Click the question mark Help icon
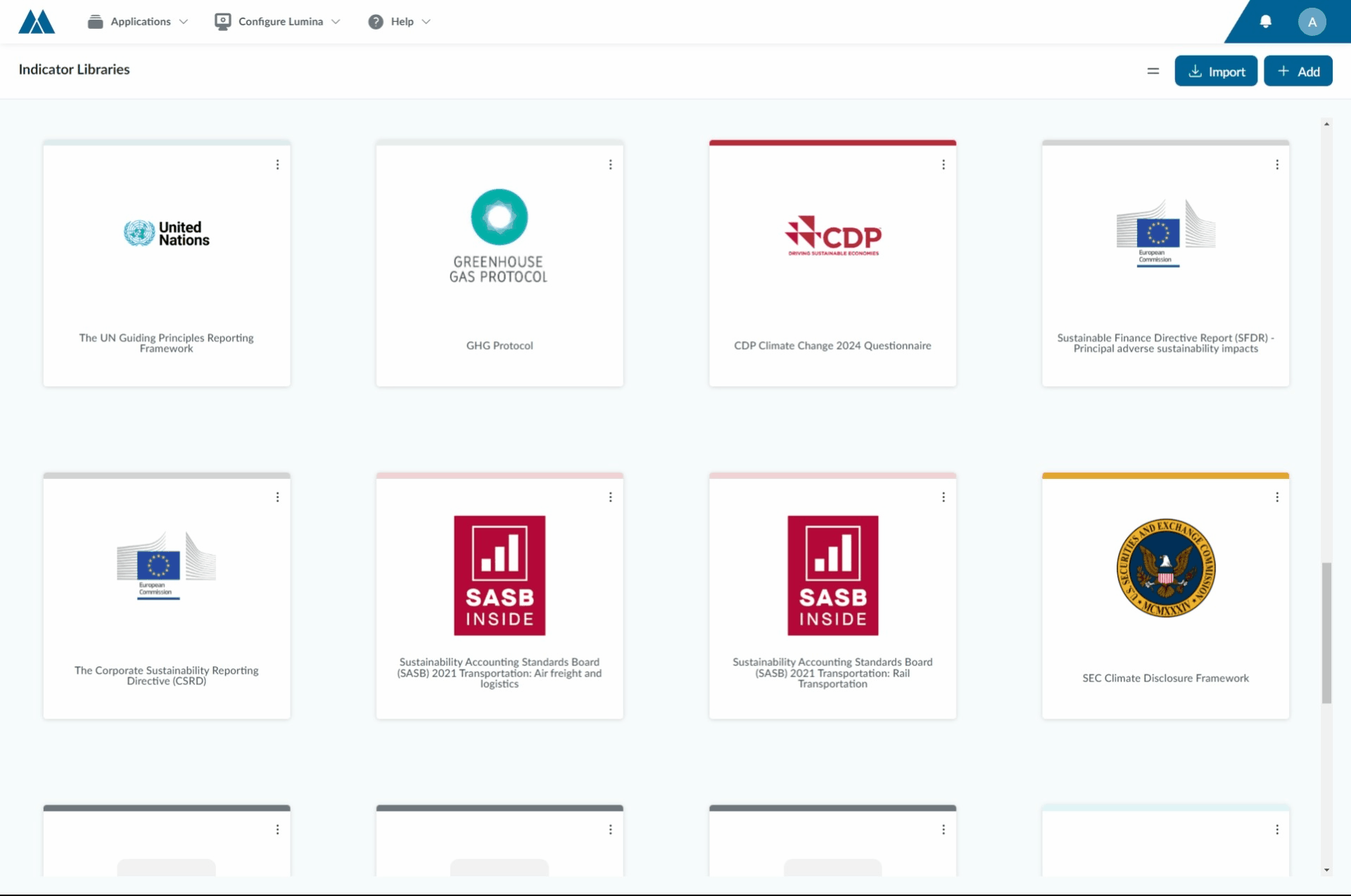The height and width of the screenshot is (896, 1351). click(x=376, y=22)
